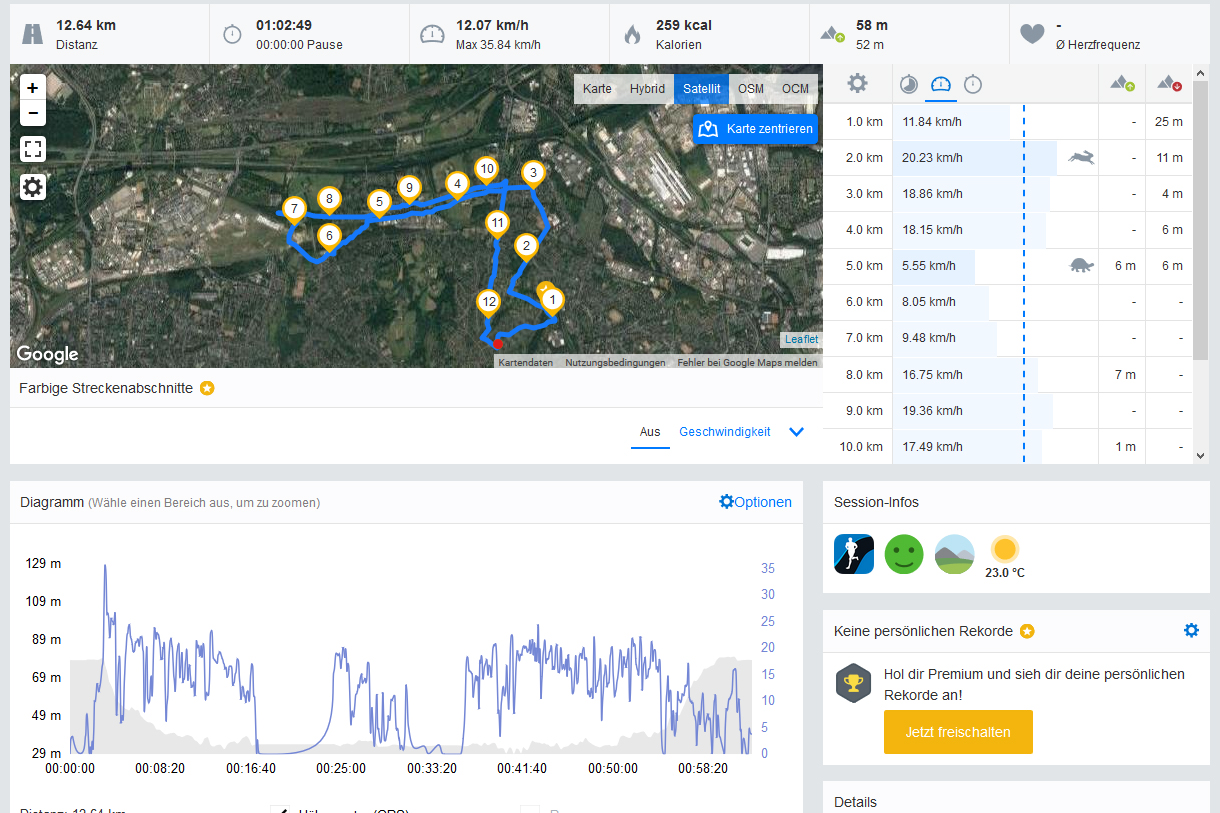Click the green smiley mood icon
The width and height of the screenshot is (1220, 813).
pos(904,553)
